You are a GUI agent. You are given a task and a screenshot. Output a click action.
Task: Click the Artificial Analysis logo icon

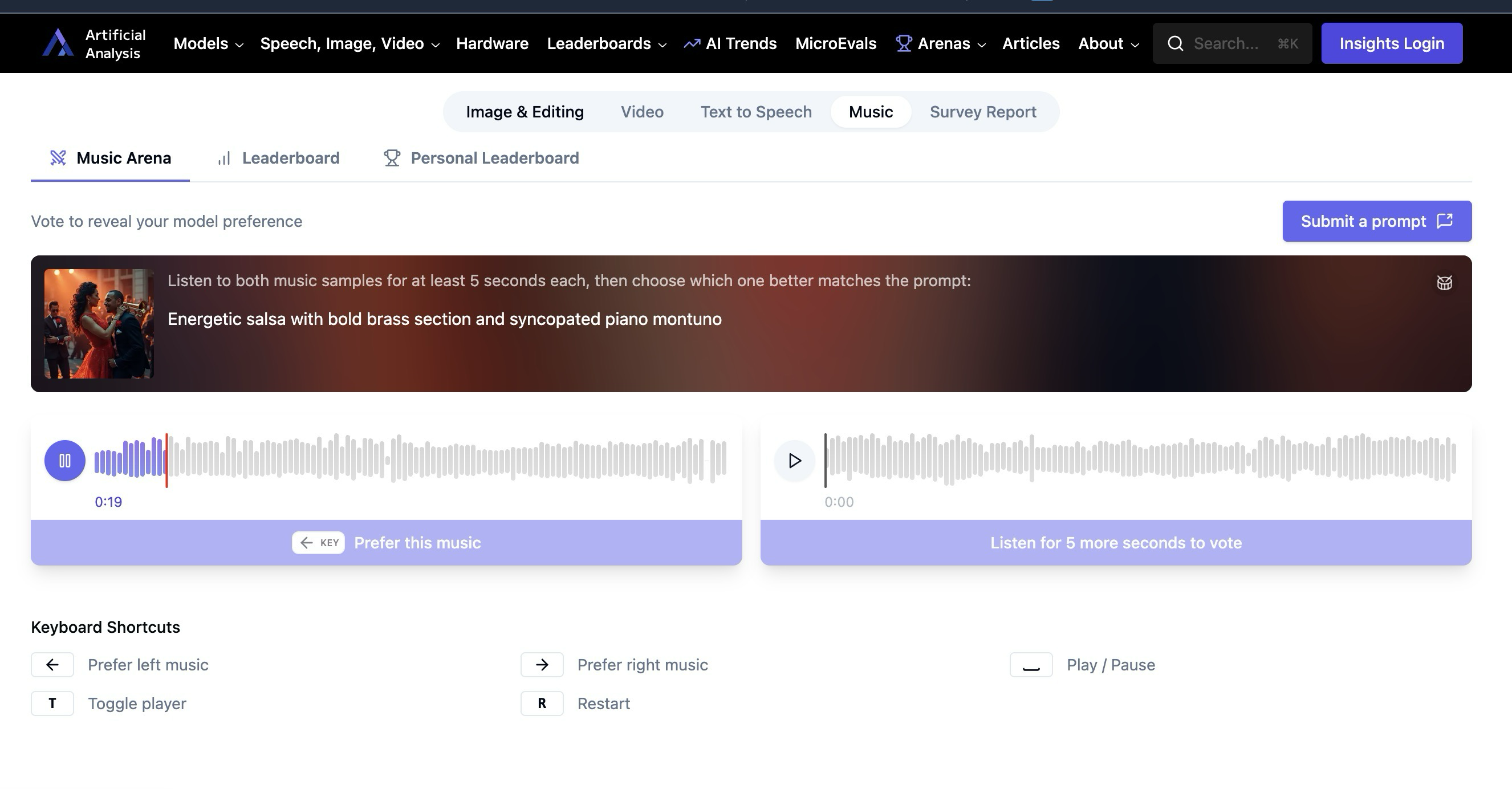(58, 43)
